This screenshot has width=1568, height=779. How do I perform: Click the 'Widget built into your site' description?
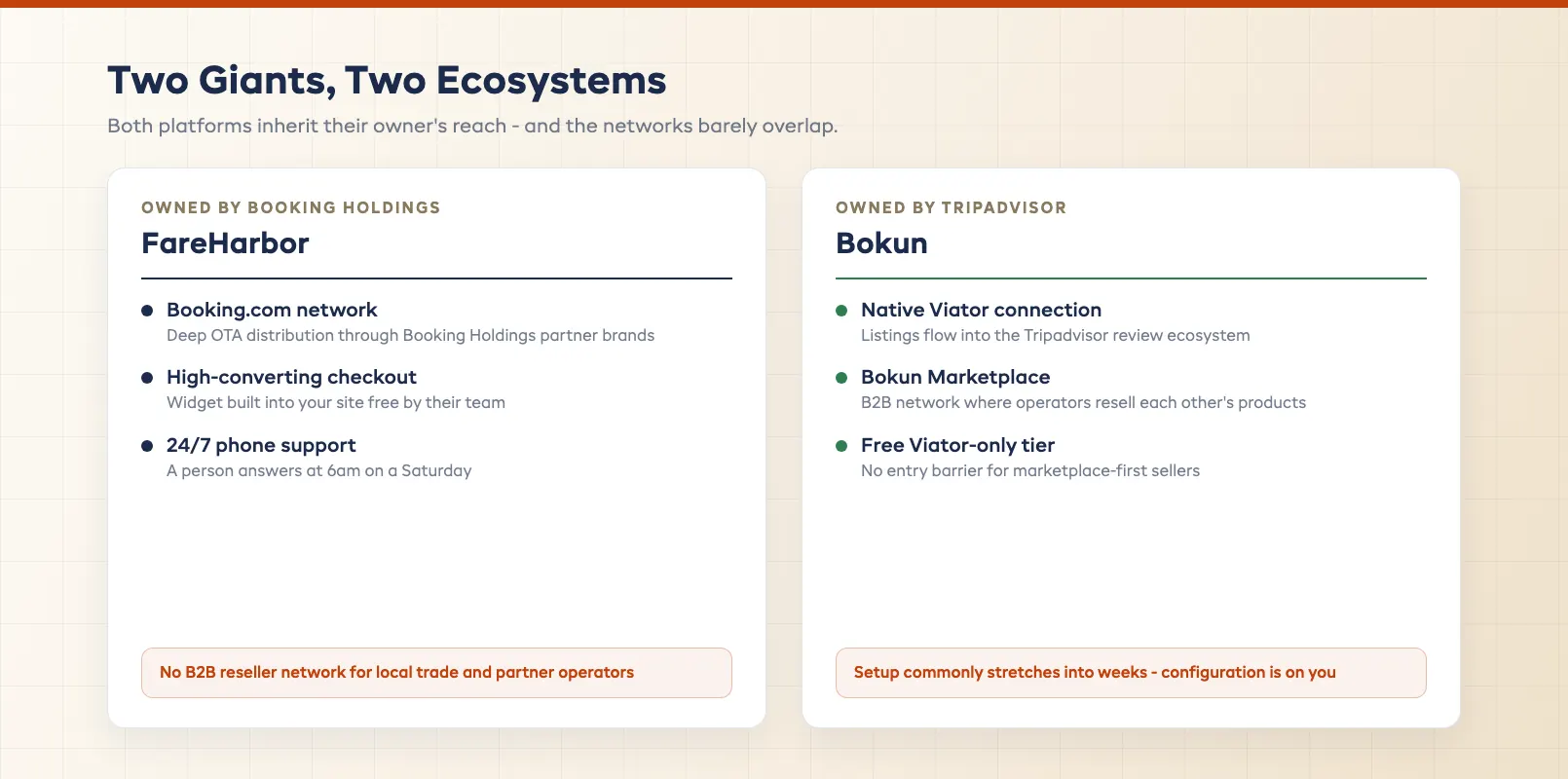(x=336, y=402)
